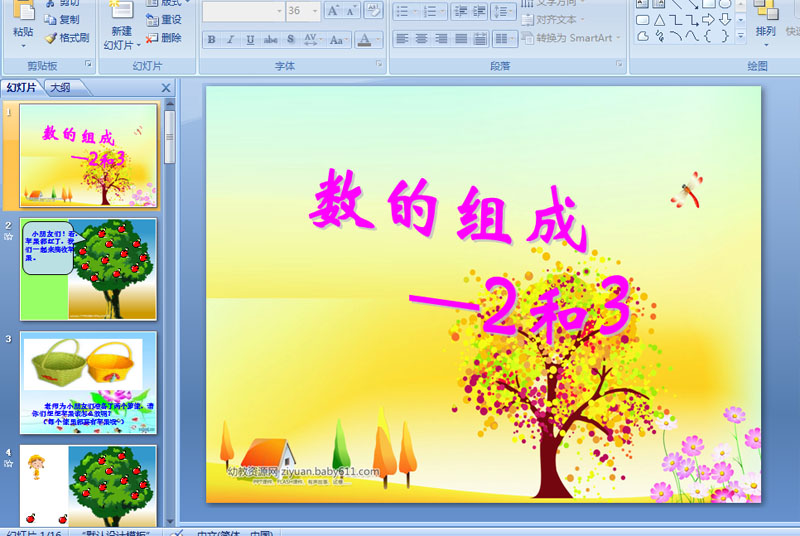Select the Down Arrow block shape
The height and width of the screenshot is (536, 800).
(x=724, y=20)
